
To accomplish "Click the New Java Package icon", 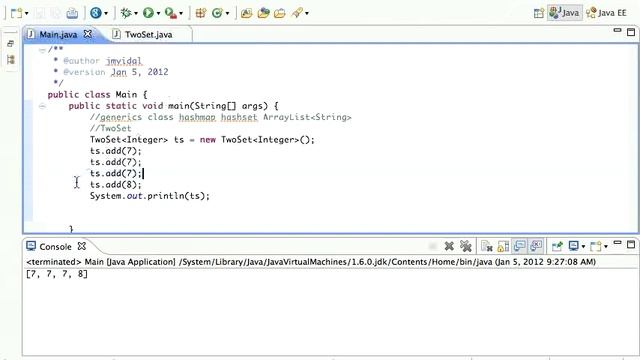I will [x=200, y=13].
